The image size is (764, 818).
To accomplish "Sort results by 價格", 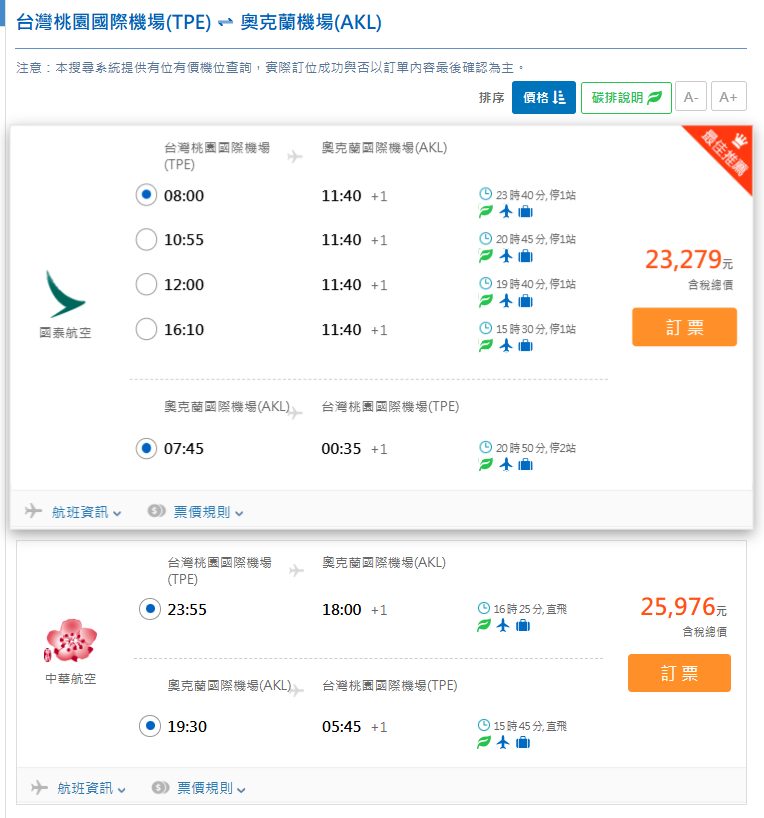I will point(543,97).
